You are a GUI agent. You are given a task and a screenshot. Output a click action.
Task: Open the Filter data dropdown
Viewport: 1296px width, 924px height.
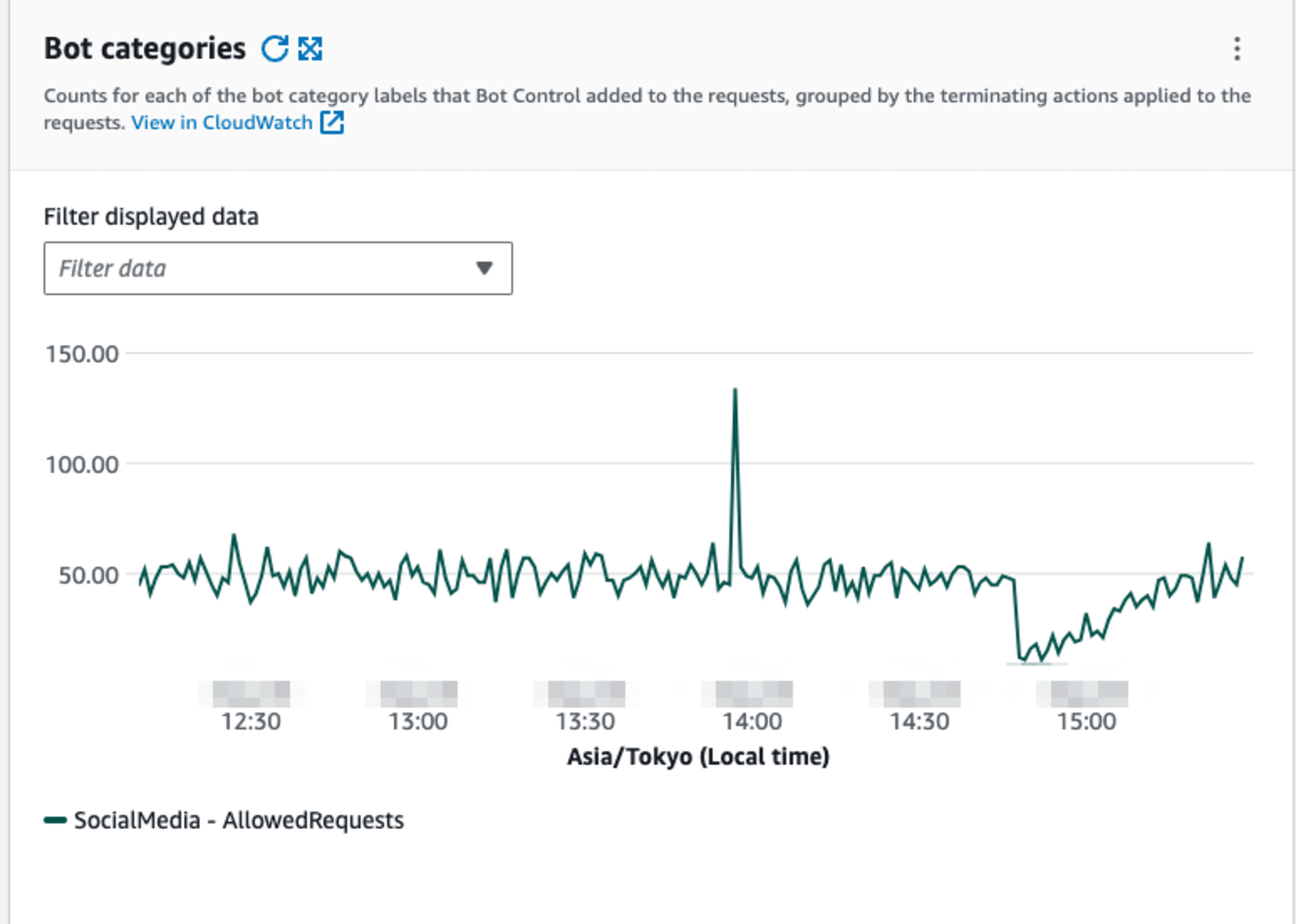[x=278, y=268]
